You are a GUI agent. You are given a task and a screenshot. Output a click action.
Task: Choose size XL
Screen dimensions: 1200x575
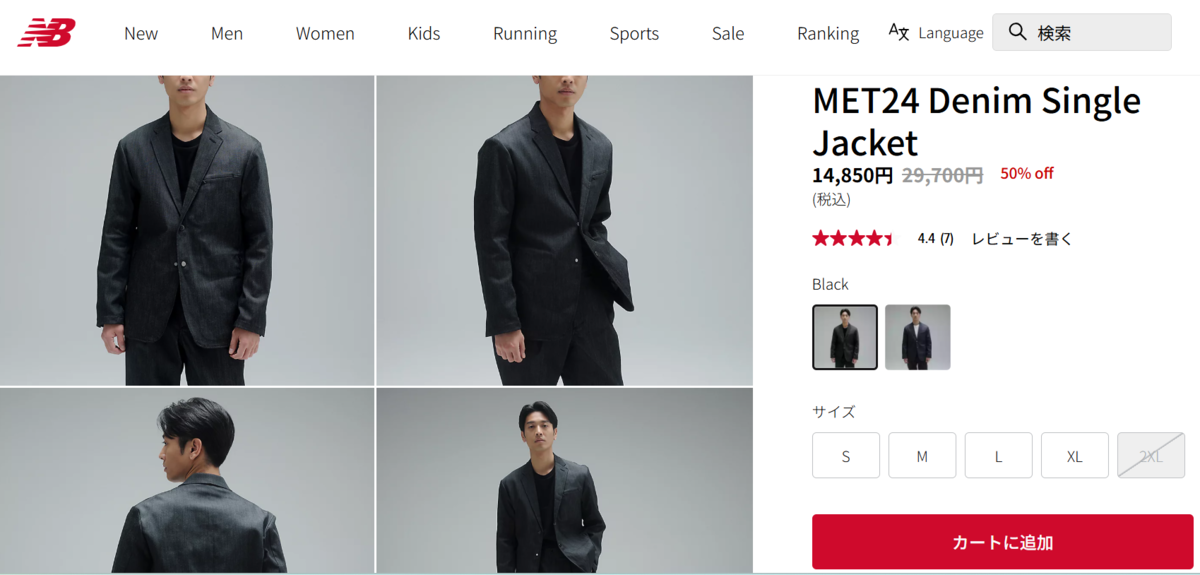coord(1075,456)
